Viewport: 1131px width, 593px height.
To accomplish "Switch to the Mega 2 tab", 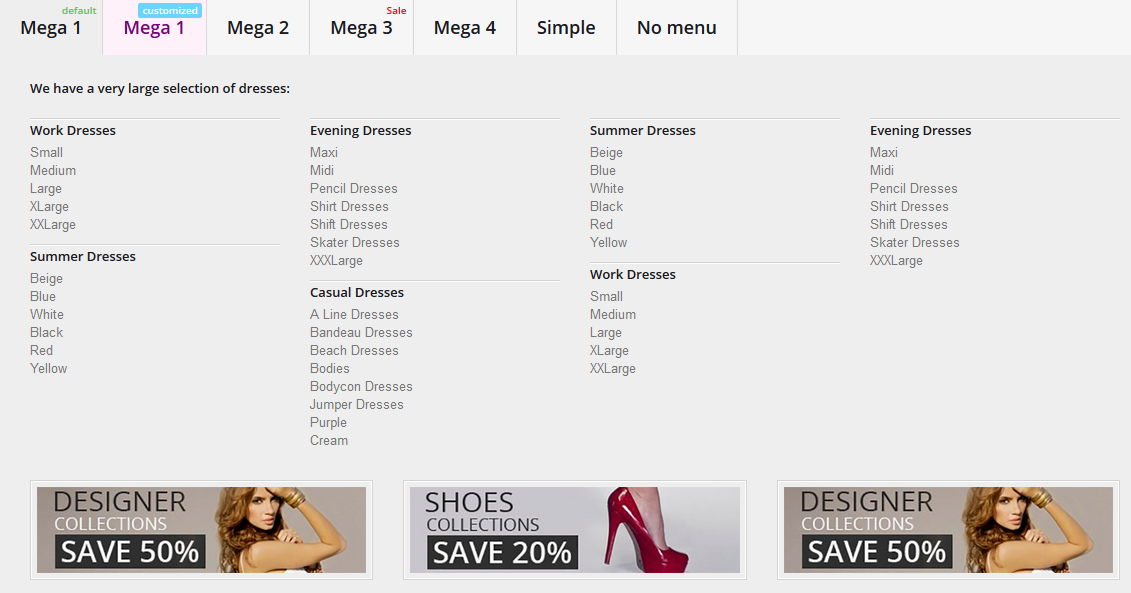I will (x=258, y=27).
